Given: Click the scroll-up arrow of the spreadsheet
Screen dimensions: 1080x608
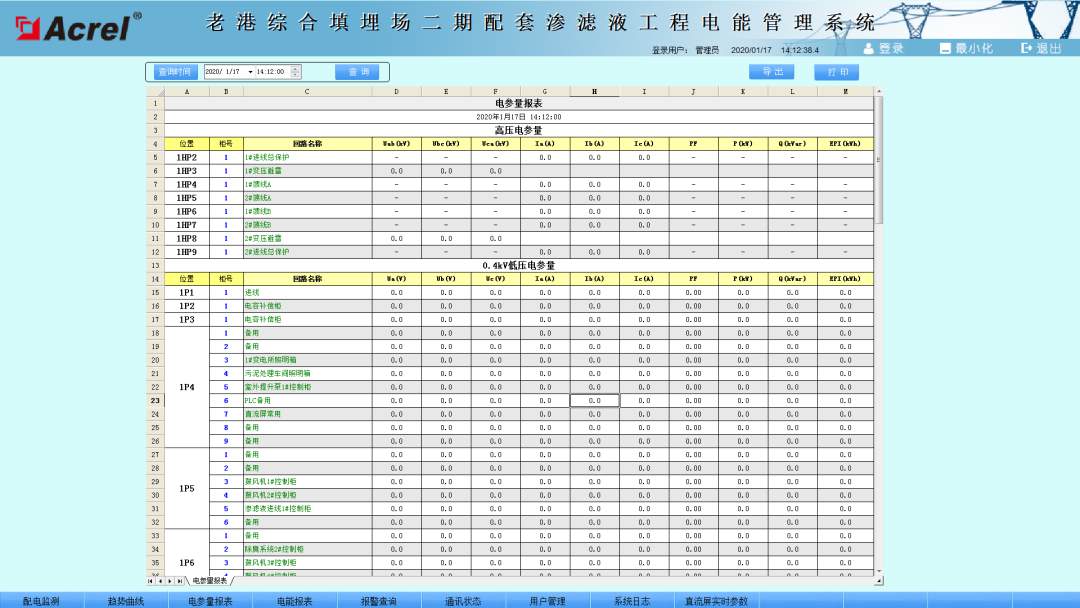Looking at the screenshot, I should click(x=878, y=92).
